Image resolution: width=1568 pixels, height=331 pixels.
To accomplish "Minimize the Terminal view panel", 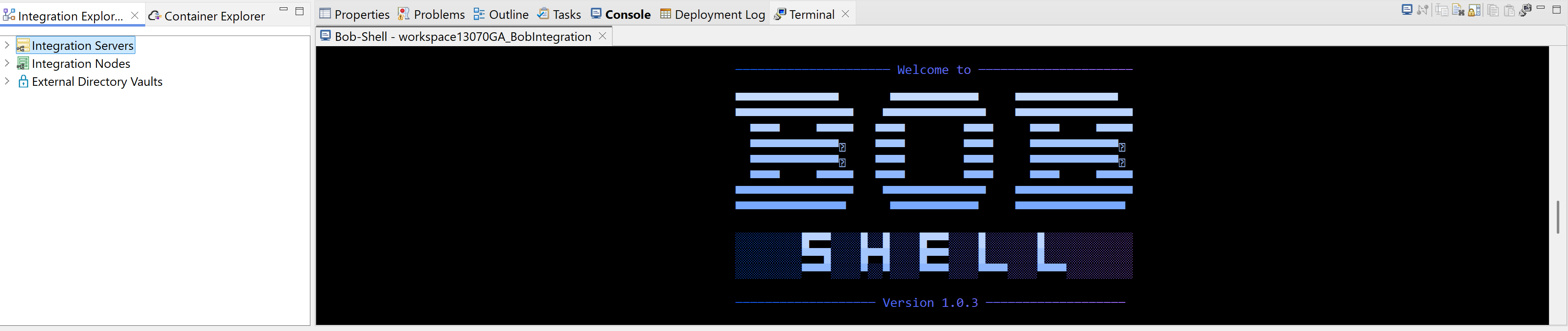I will (x=1541, y=7).
